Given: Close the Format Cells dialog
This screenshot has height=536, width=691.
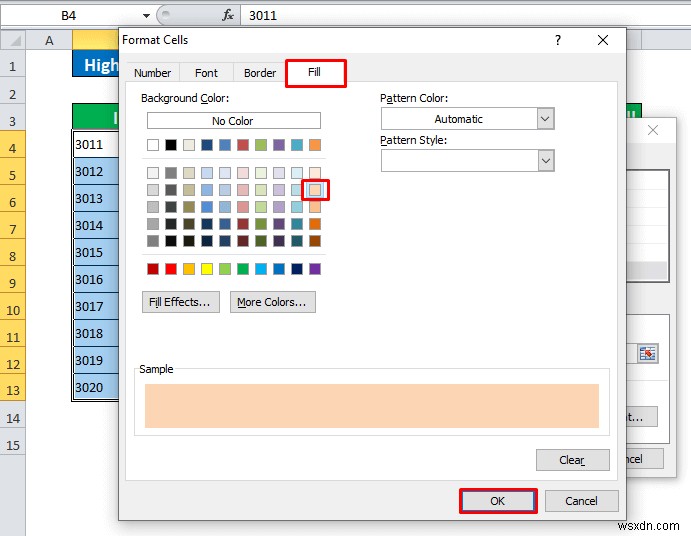Looking at the screenshot, I should [x=603, y=40].
